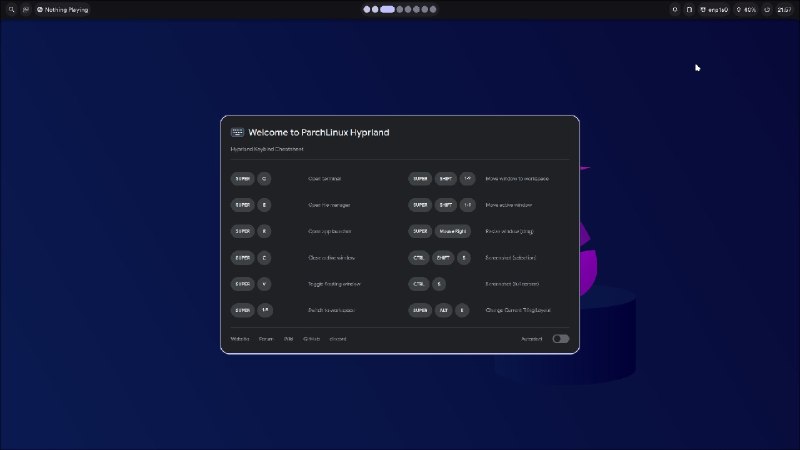Screen dimensions: 800x450
Task: Open the Forum link
Action: [266, 339]
